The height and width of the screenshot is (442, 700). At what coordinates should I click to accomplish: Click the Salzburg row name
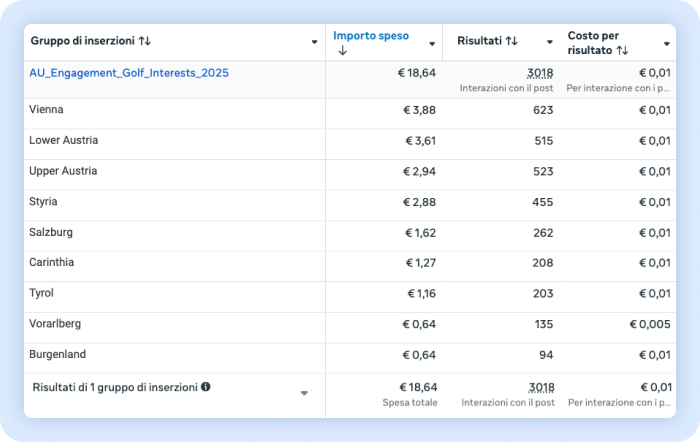(x=51, y=232)
